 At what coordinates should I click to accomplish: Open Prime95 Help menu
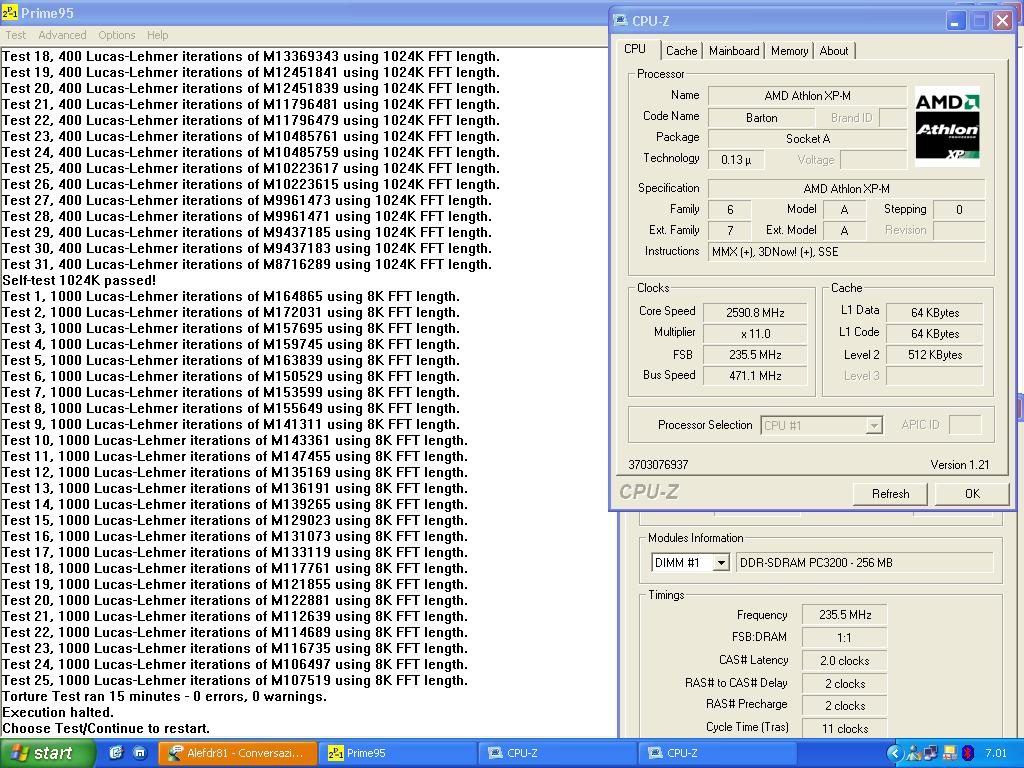click(x=157, y=35)
